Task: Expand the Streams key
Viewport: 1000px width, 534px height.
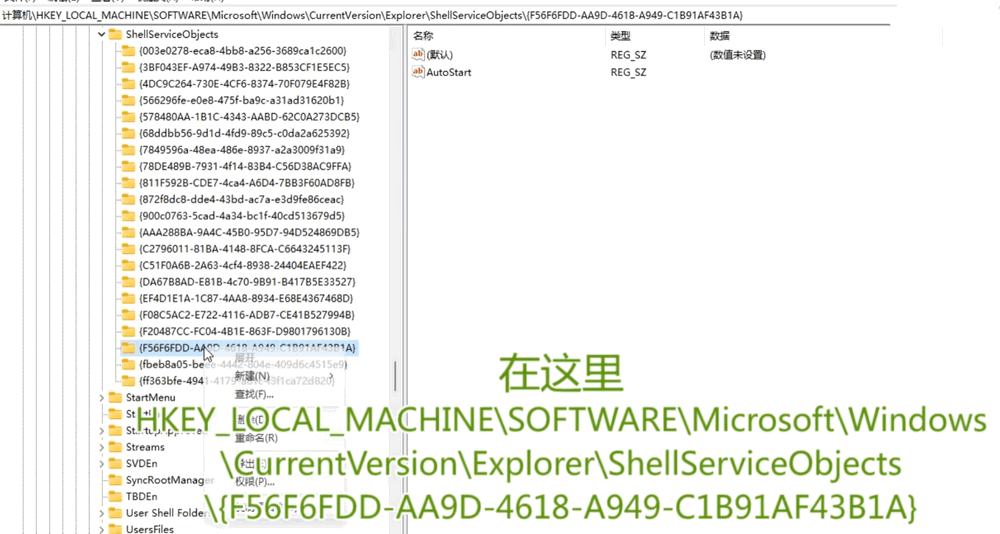Action: coord(101,447)
